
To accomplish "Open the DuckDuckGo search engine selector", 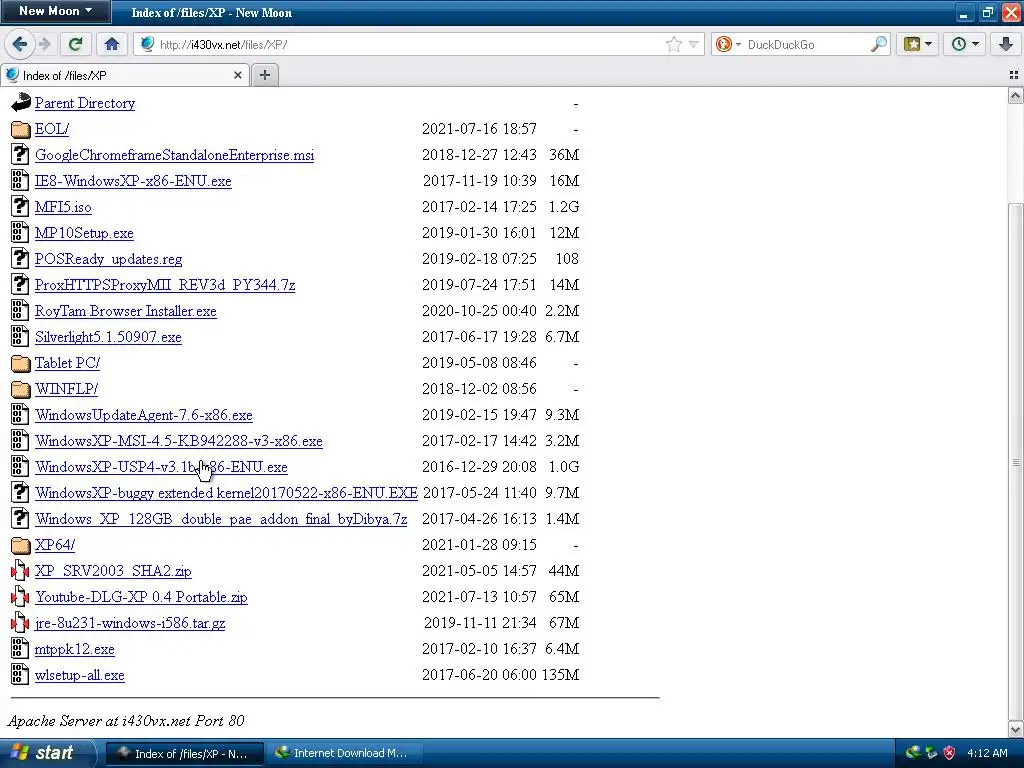I will (728, 44).
